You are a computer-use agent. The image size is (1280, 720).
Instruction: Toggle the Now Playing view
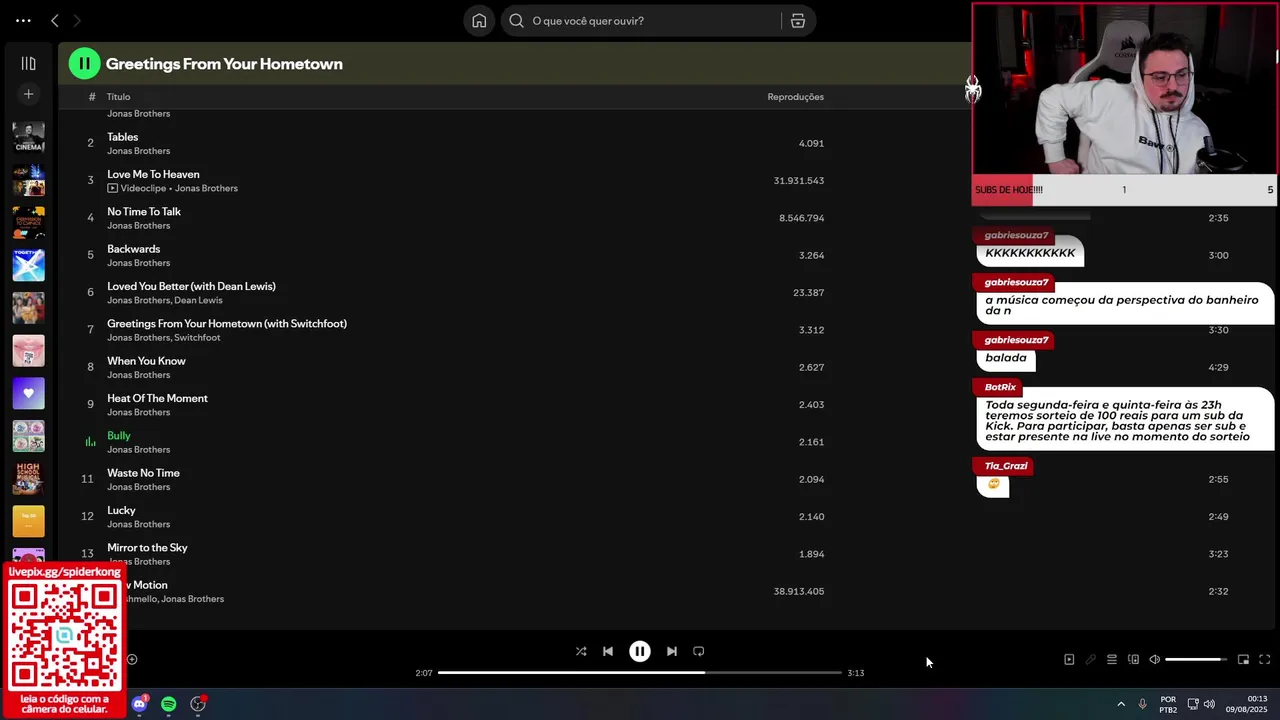point(1069,659)
